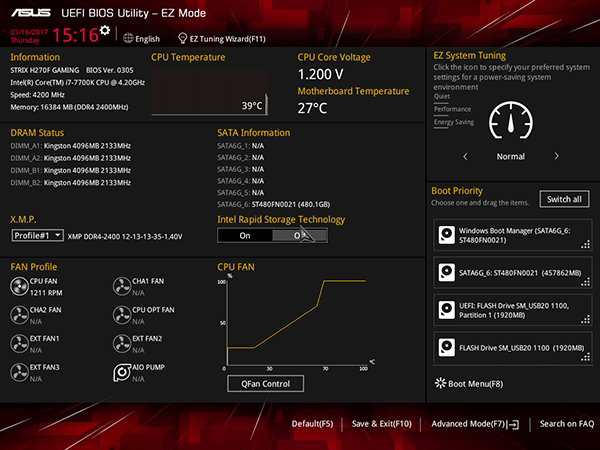Click Memory: 16384 MB (DDR4 2400MHz) line

point(69,107)
